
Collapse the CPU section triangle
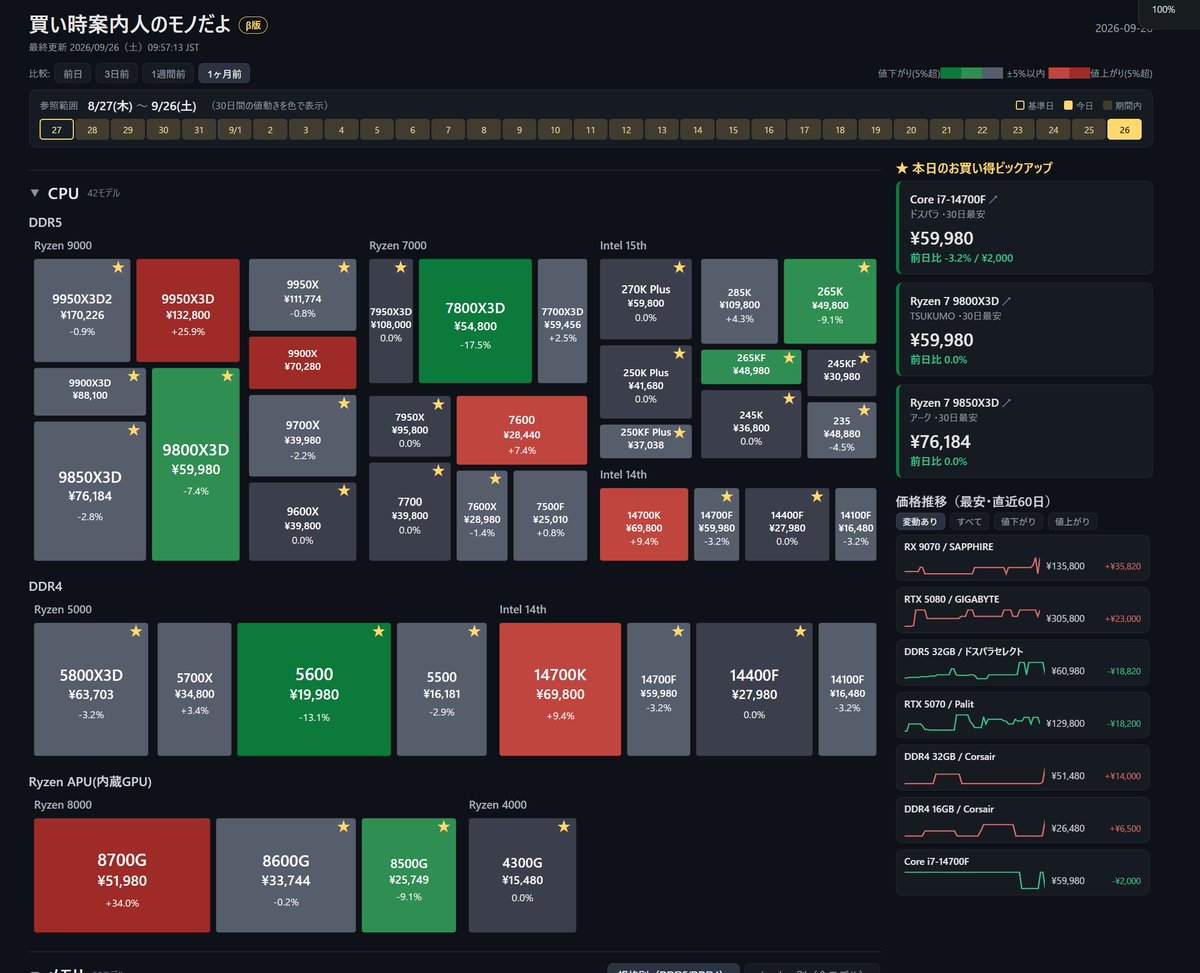point(35,193)
